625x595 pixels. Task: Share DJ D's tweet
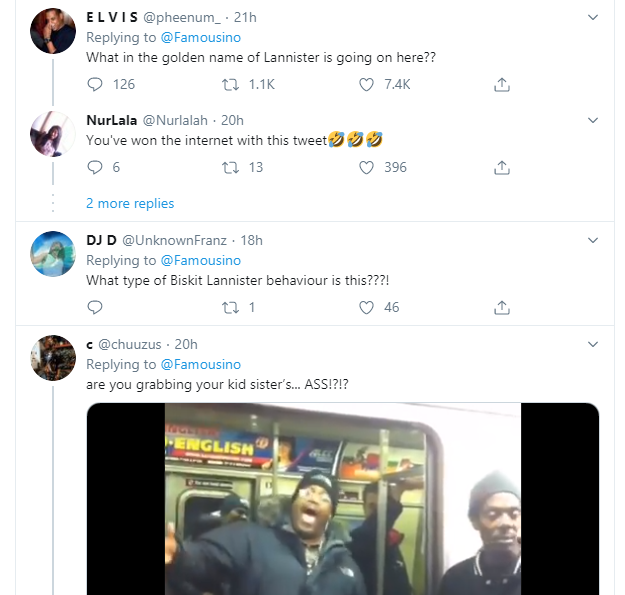coord(502,307)
